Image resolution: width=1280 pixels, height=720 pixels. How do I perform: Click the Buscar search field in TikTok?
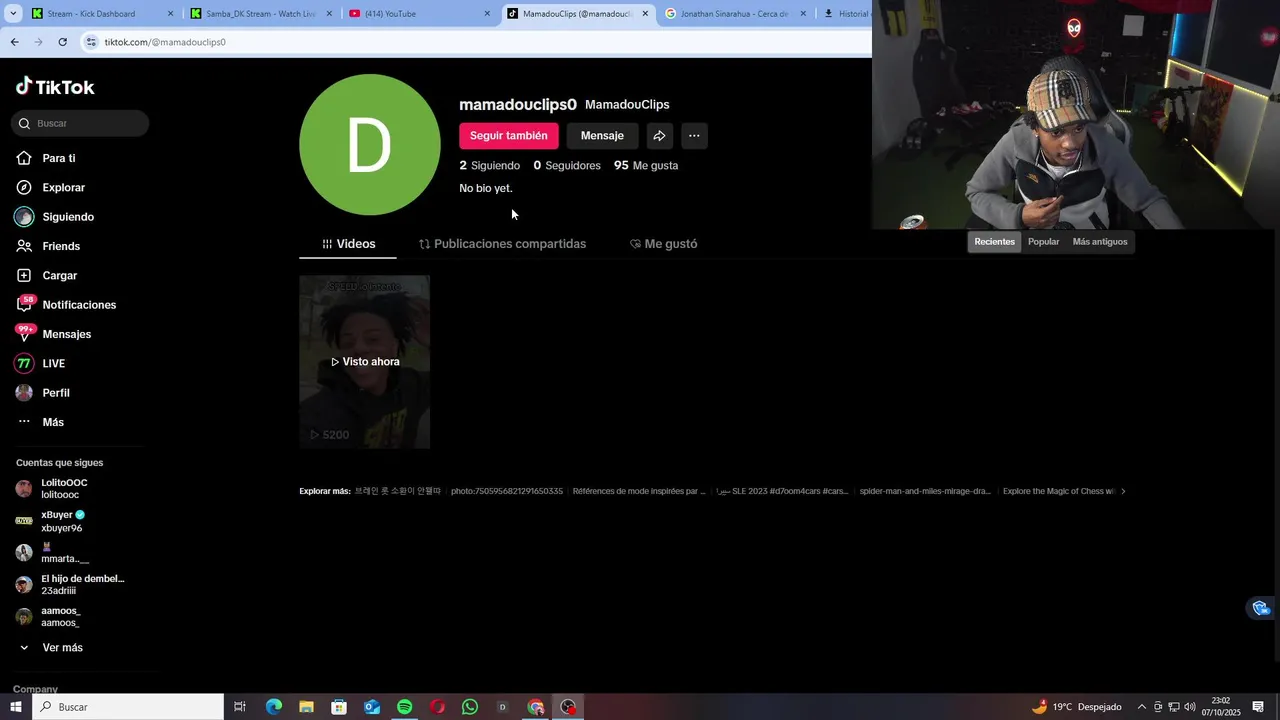[80, 123]
